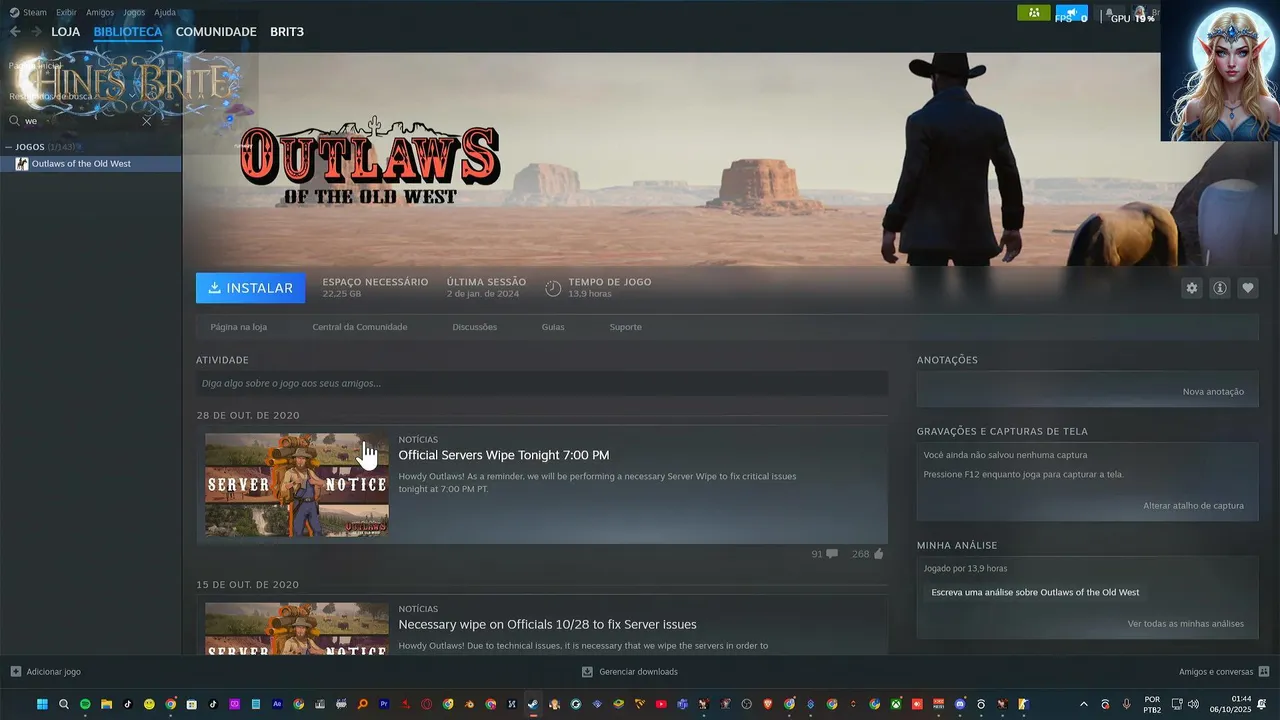
Task: Open After Effects from the taskbar
Action: click(277, 704)
